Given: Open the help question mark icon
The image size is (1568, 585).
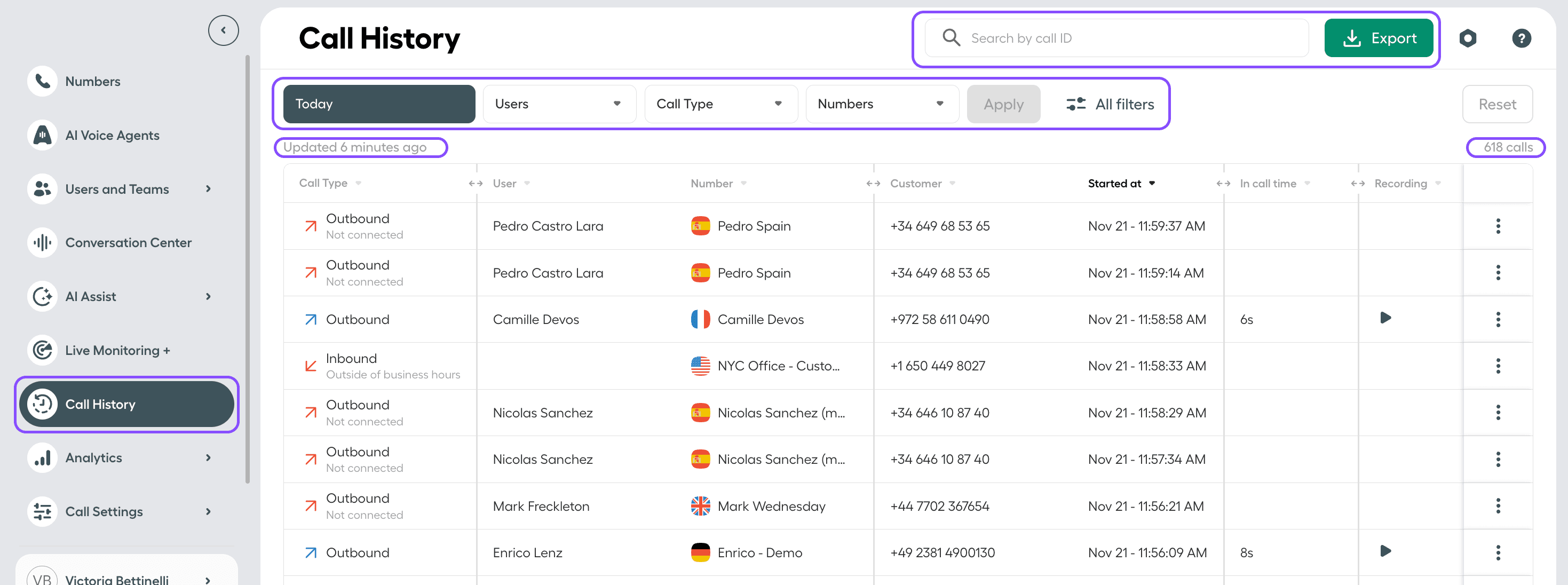Looking at the screenshot, I should (x=1522, y=38).
